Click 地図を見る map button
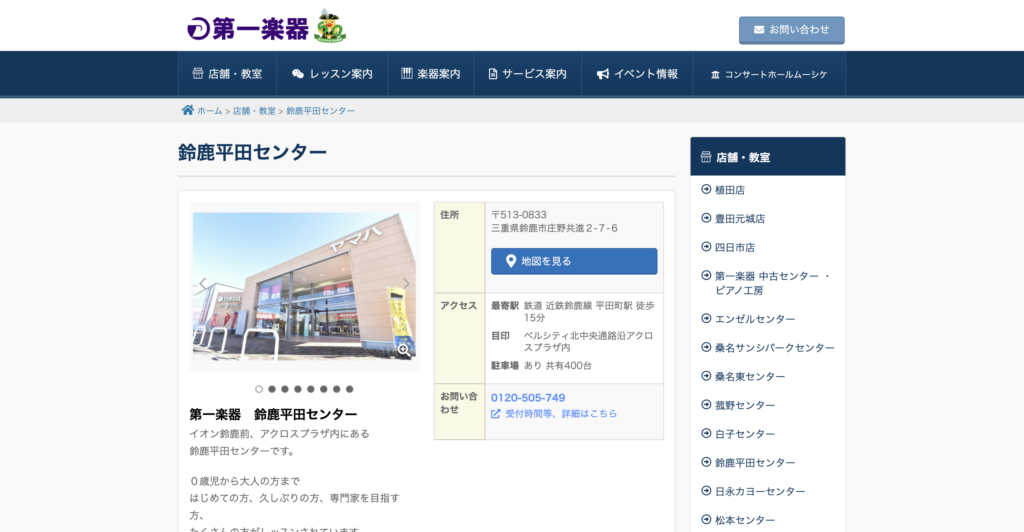 point(574,261)
